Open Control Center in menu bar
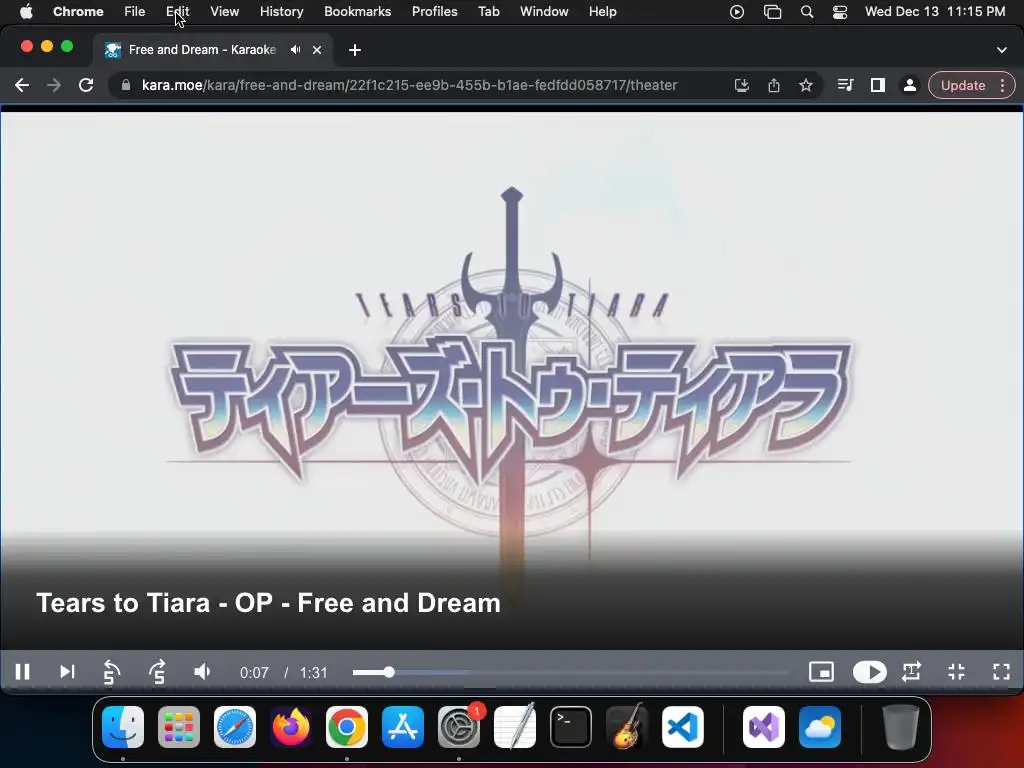The width and height of the screenshot is (1024, 768). point(840,12)
